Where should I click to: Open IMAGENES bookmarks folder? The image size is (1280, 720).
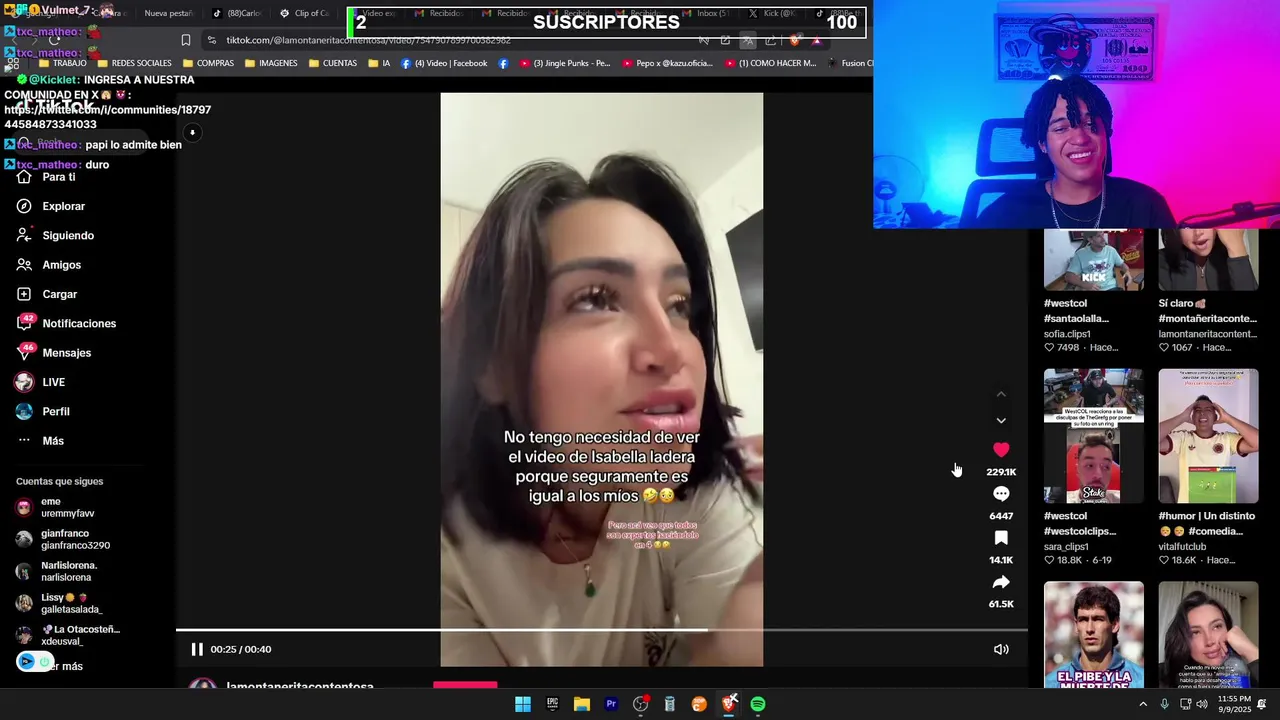point(269,63)
